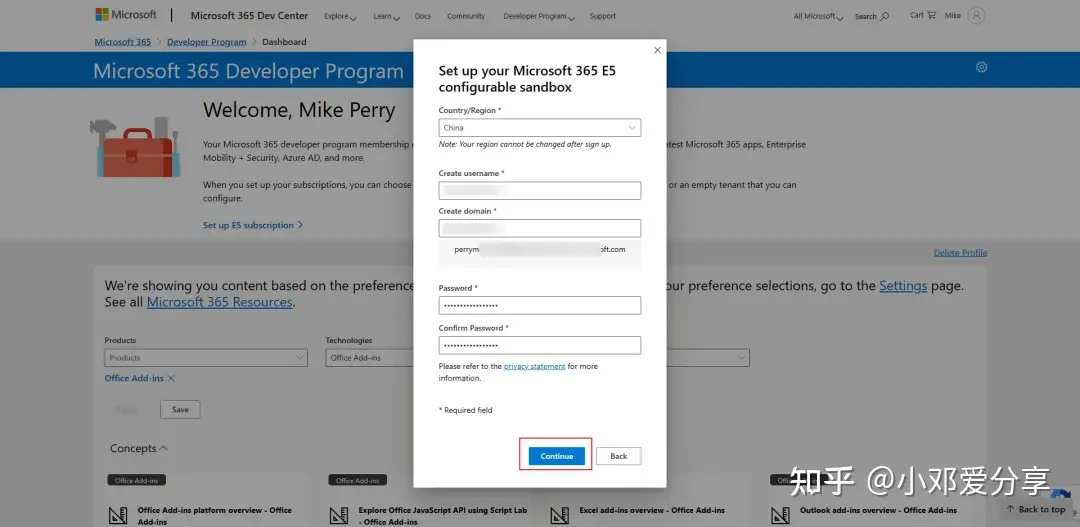Screen dimensions: 1080x527
Task: Focus the Create domain field
Action: tap(540, 228)
